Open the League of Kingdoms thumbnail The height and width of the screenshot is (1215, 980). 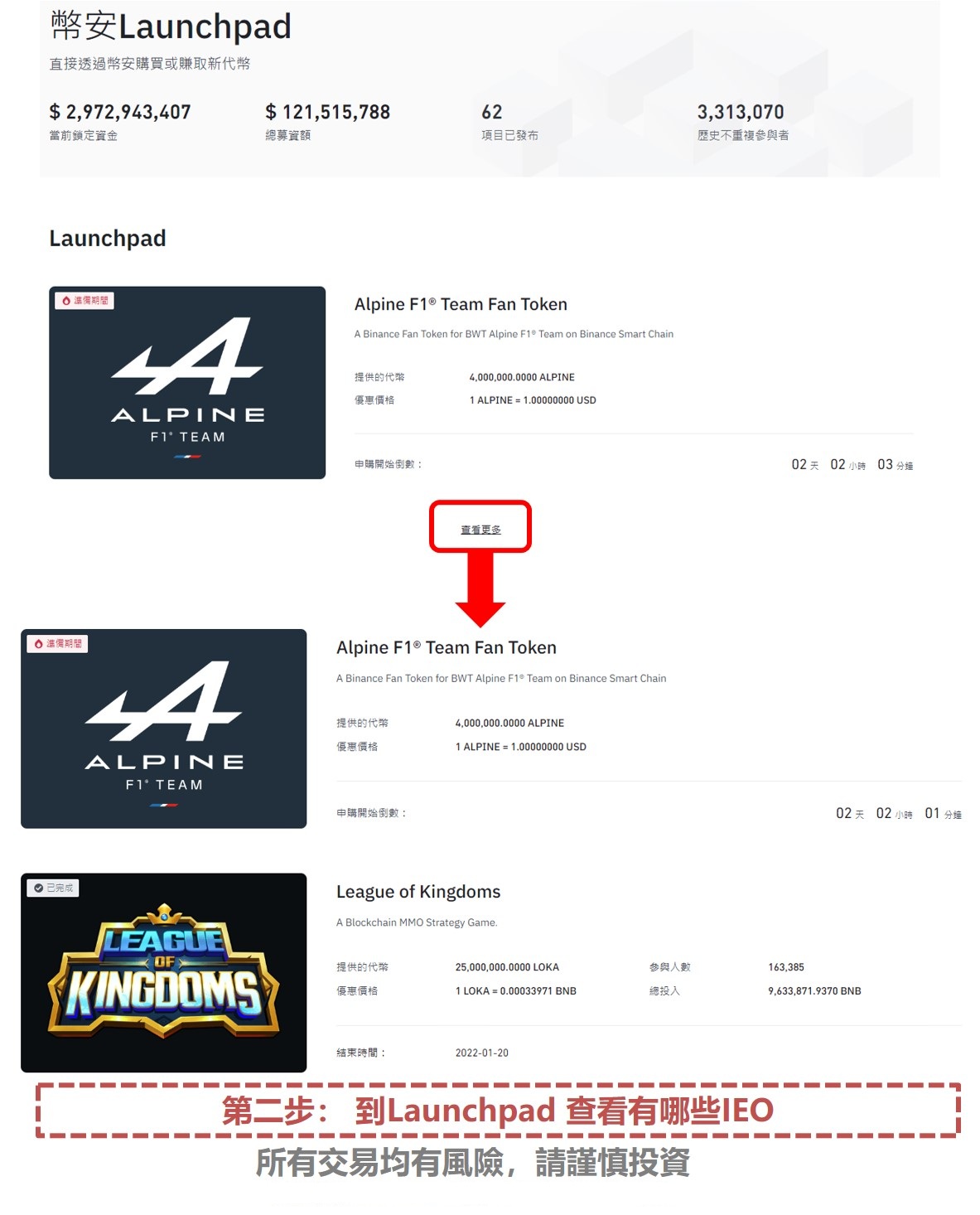[164, 973]
